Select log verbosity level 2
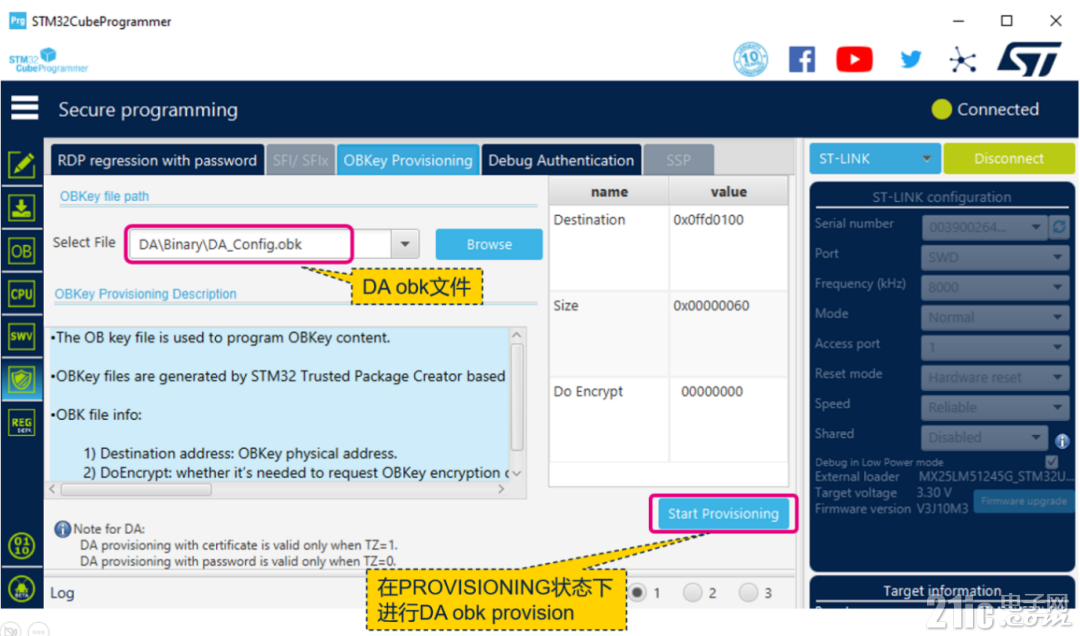 (x=692, y=593)
